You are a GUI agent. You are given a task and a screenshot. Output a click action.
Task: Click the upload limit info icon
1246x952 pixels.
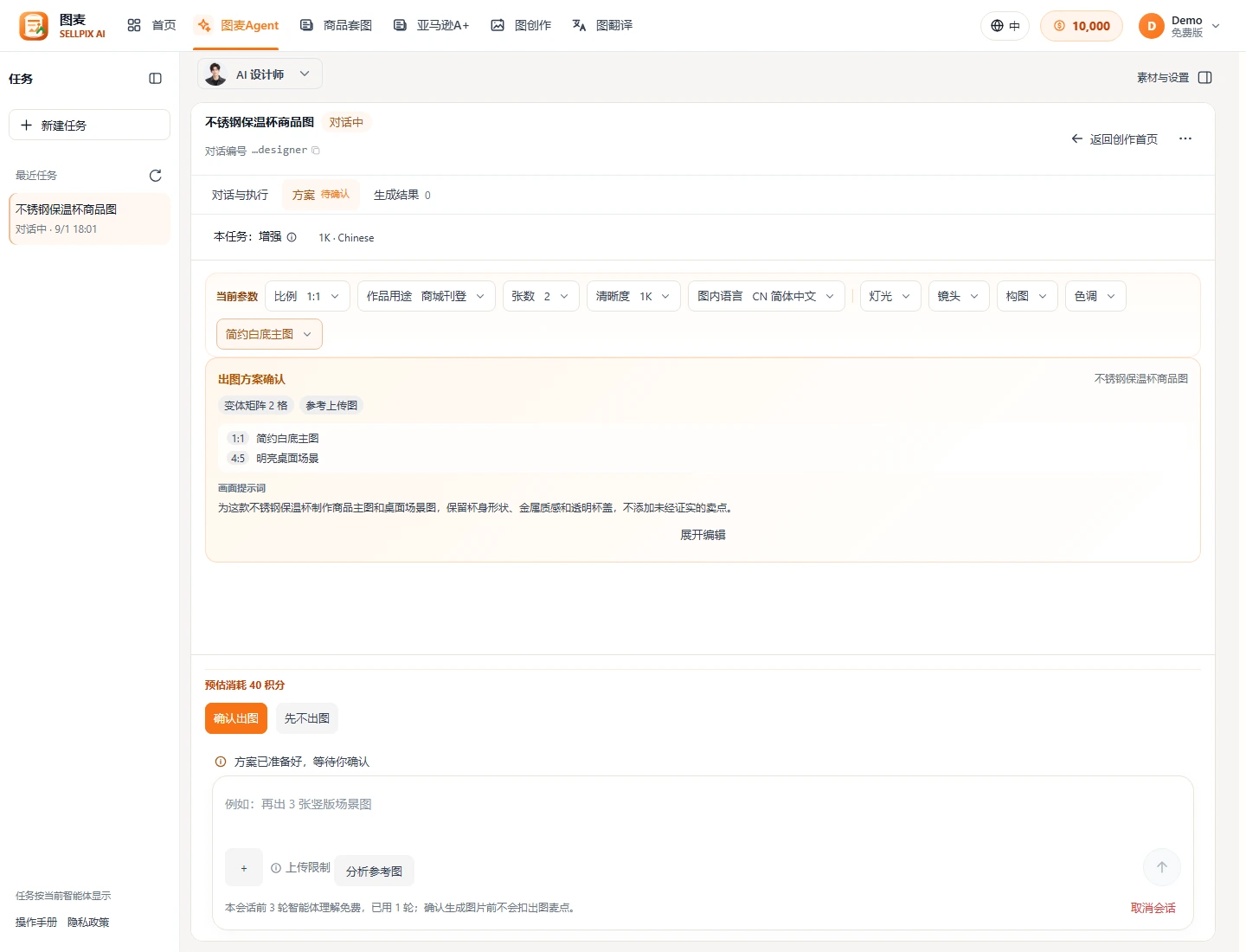276,868
